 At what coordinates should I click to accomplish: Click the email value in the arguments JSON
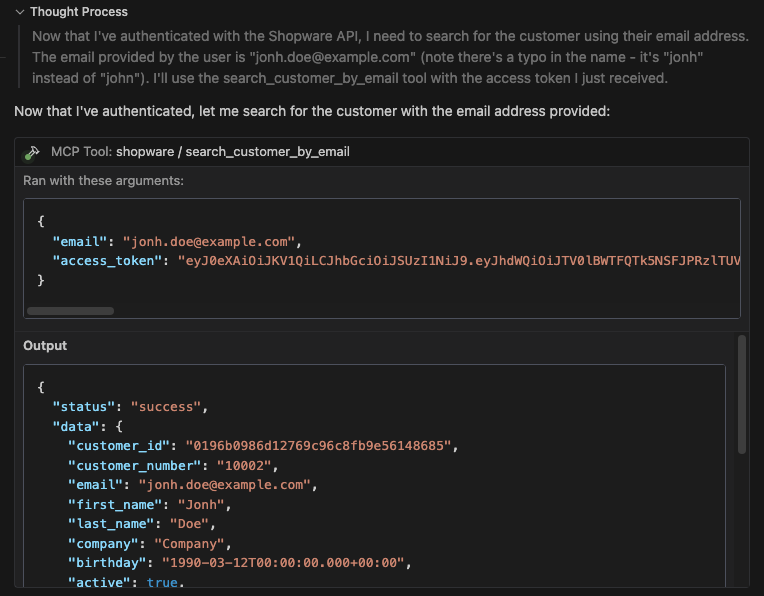(209, 242)
